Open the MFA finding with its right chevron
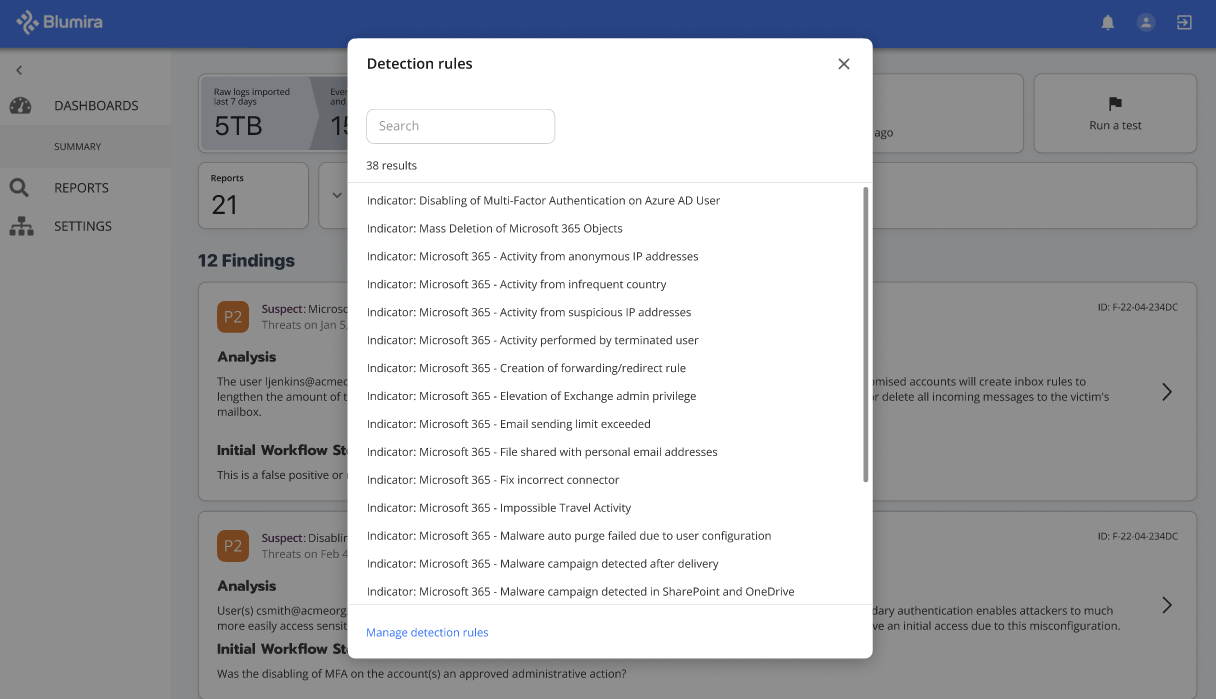Image resolution: width=1216 pixels, height=699 pixels. 1166,605
